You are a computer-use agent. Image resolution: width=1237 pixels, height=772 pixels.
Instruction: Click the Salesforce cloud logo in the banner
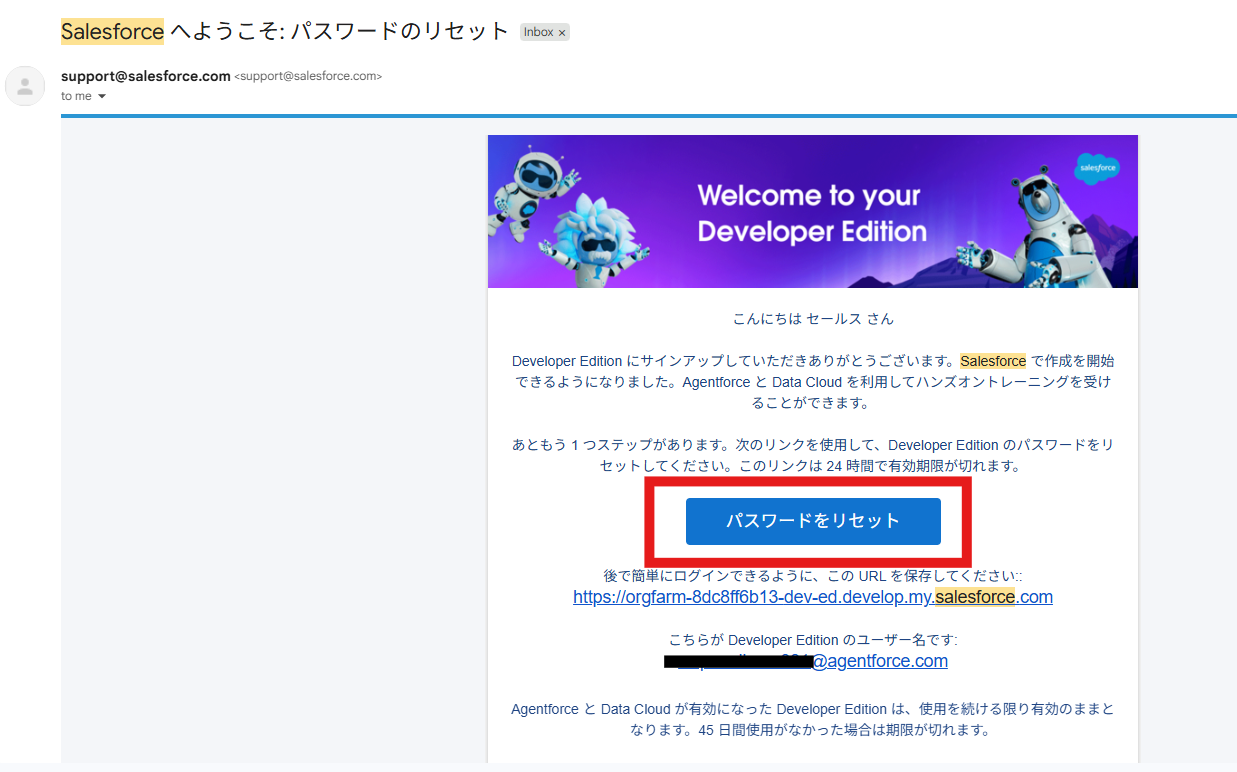click(x=1096, y=169)
